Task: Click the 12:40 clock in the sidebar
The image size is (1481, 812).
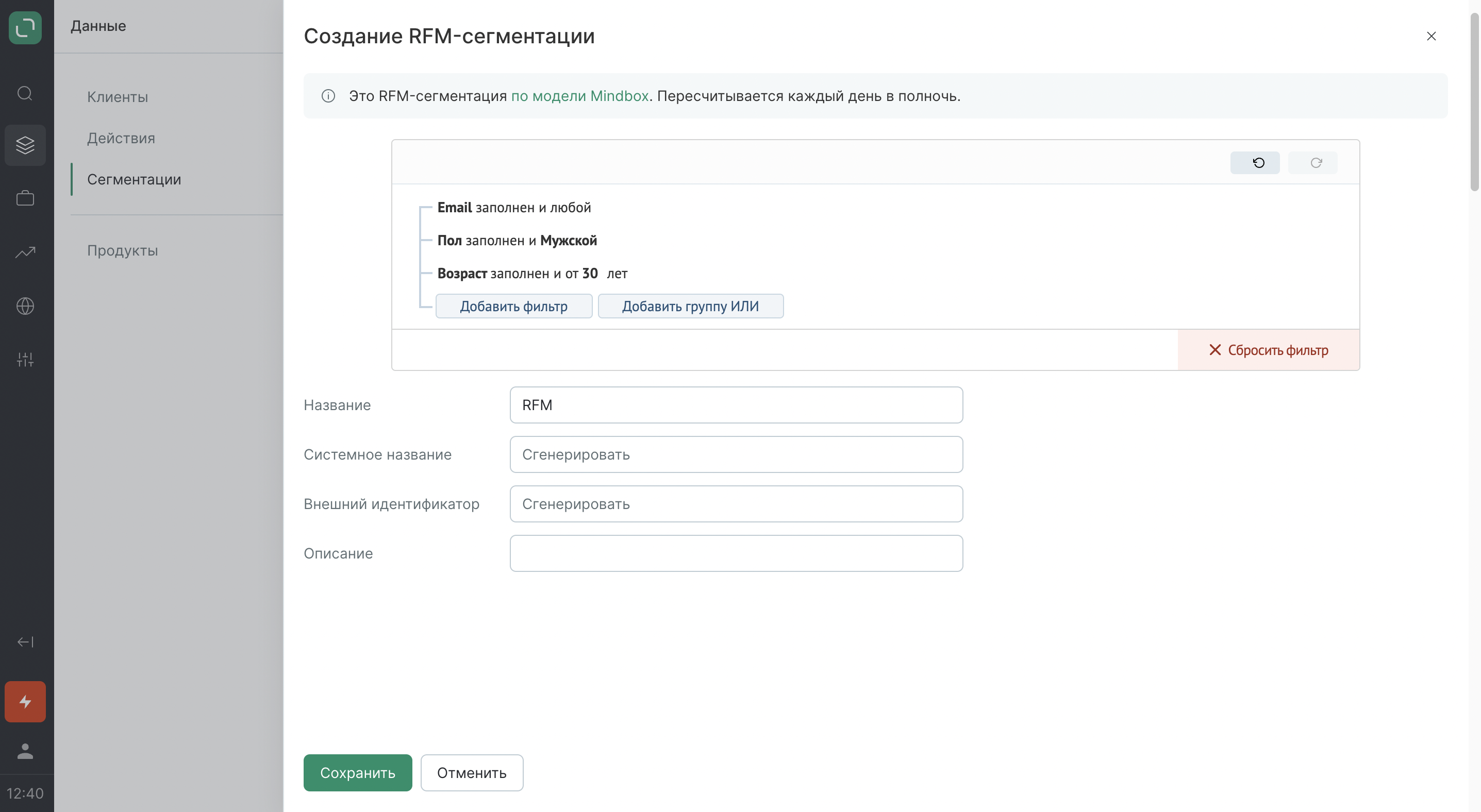Action: [x=25, y=793]
